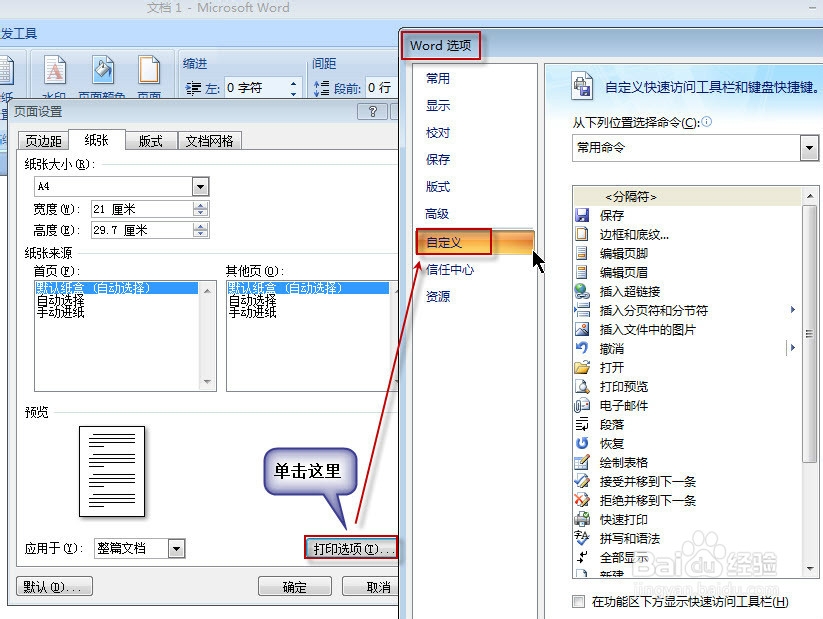
Task: Click scroll down arrow of first page list
Action: pyautogui.click(x=207, y=382)
